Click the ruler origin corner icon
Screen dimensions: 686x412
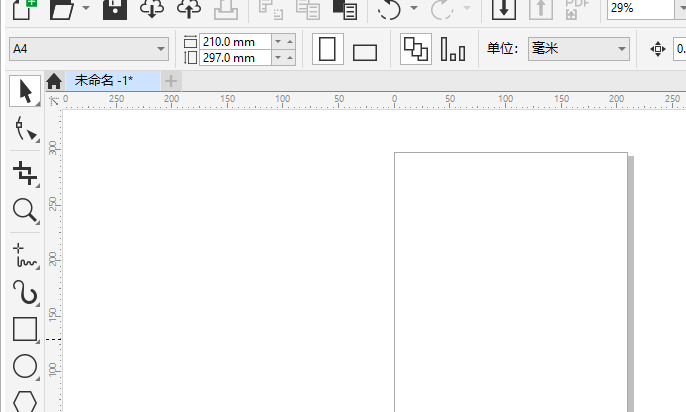tap(54, 101)
